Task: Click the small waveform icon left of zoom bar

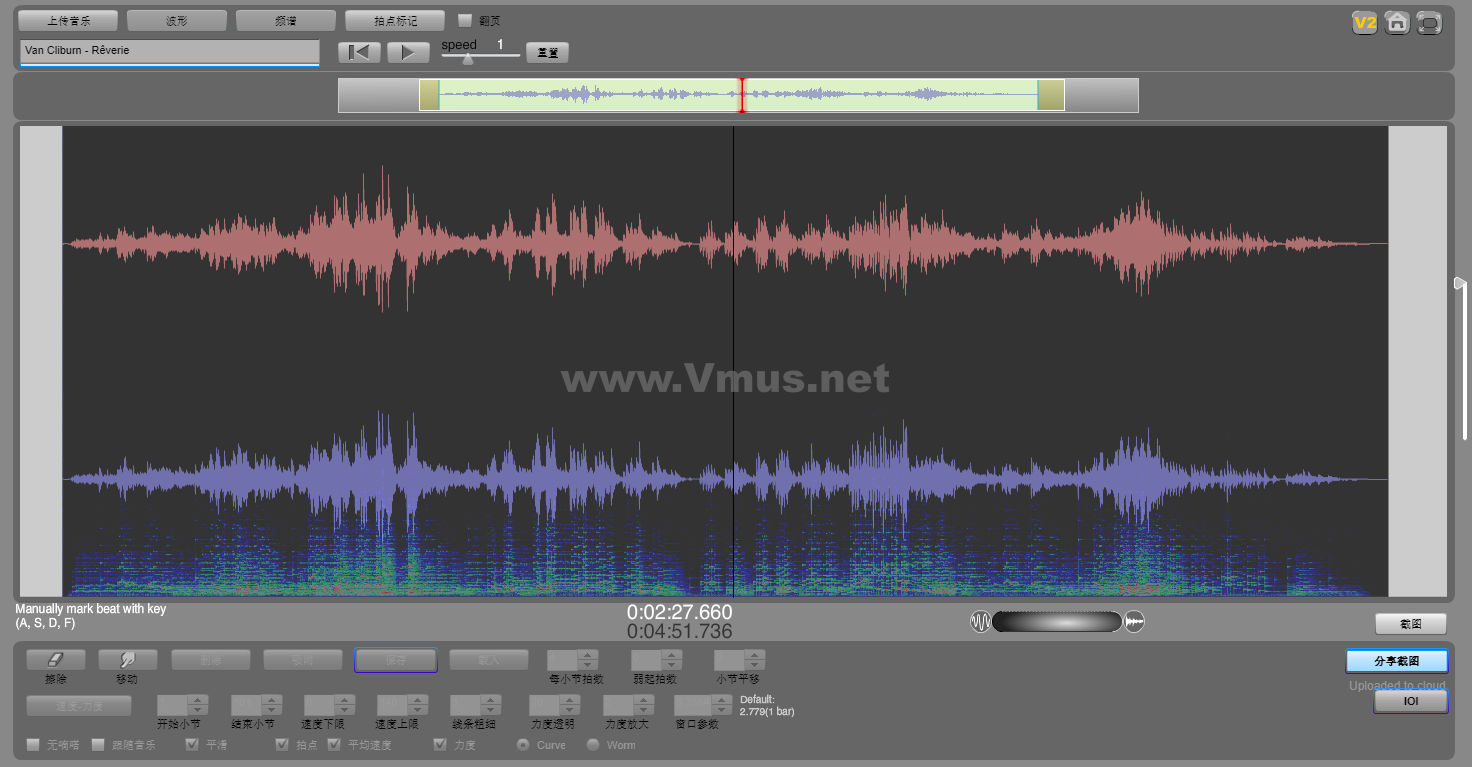Action: coord(980,622)
